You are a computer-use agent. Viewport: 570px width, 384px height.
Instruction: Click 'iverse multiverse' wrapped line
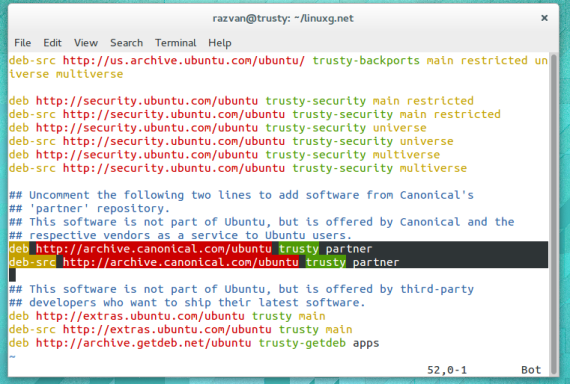(66, 74)
